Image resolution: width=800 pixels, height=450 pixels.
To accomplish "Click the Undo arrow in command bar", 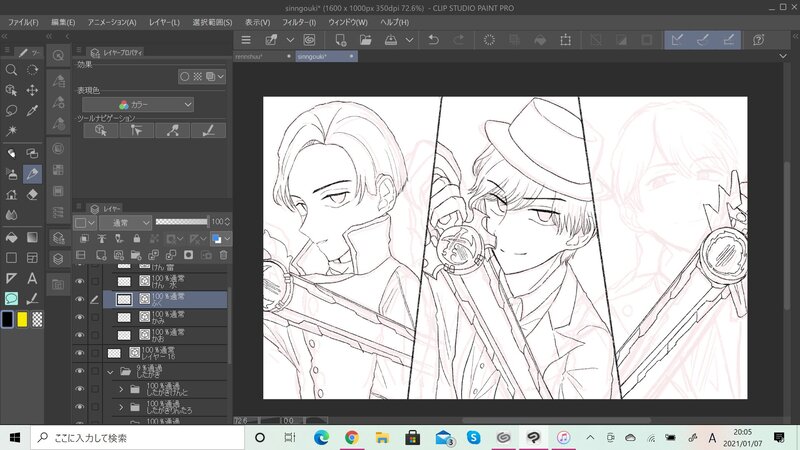I will [x=434, y=40].
